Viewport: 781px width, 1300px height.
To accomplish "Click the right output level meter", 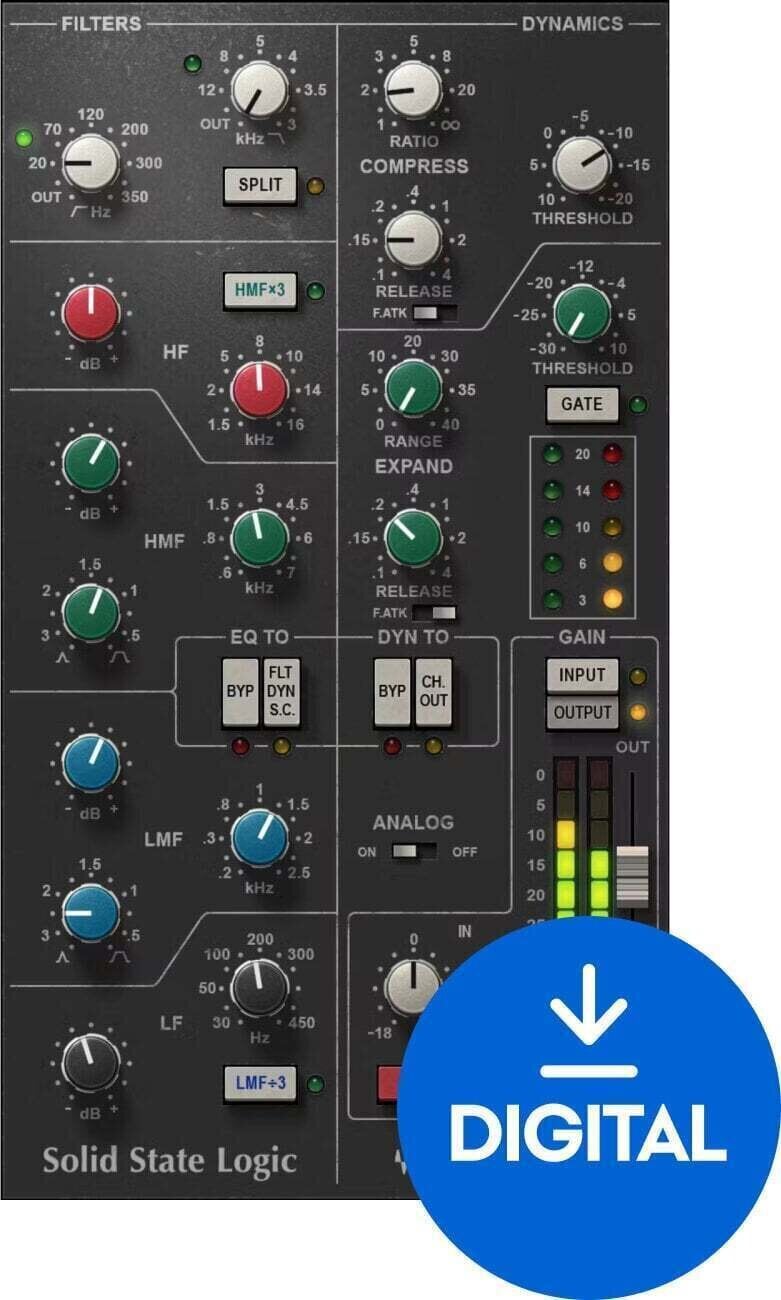I will pyautogui.click(x=598, y=838).
